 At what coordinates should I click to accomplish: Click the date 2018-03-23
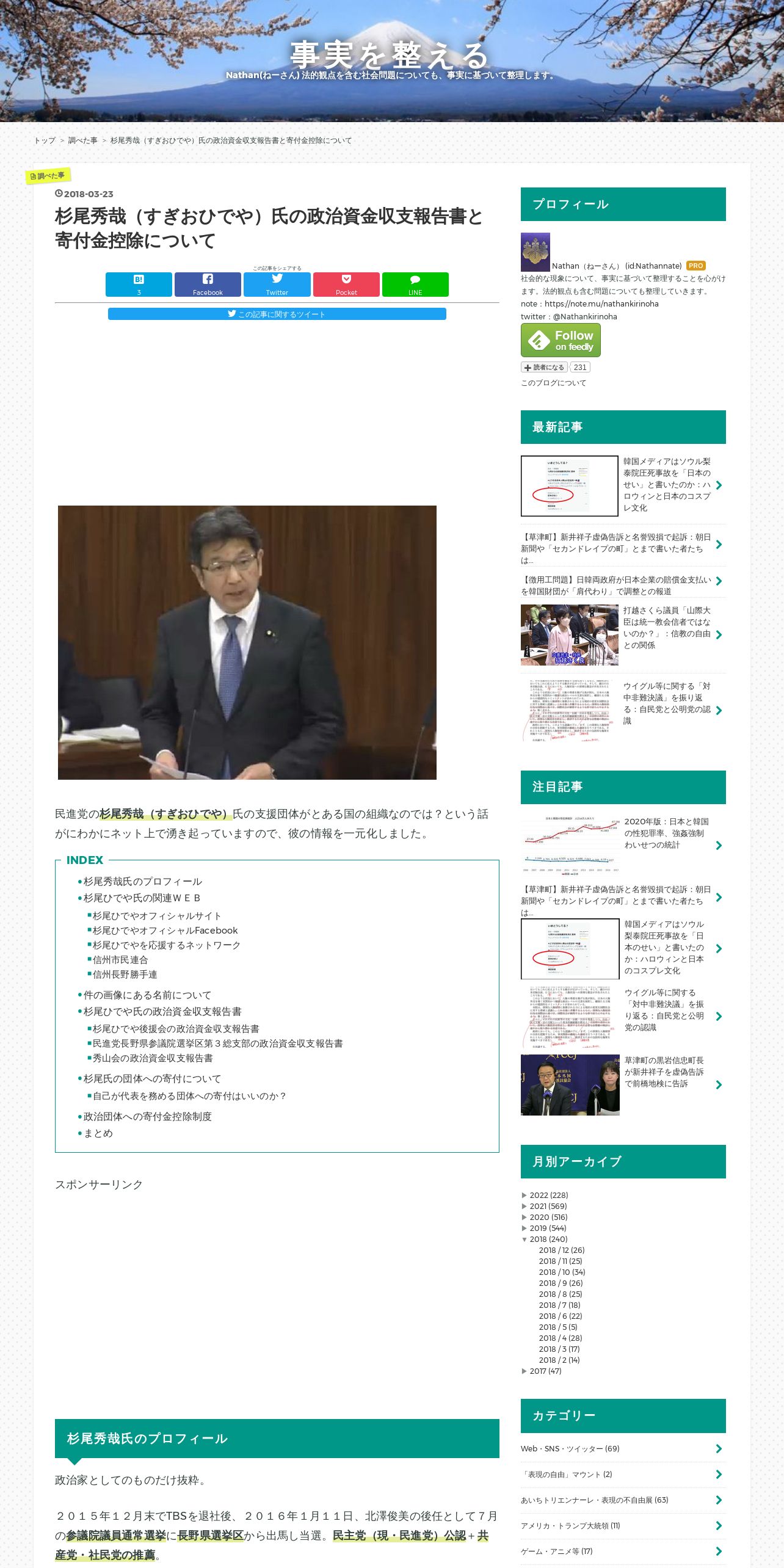click(x=89, y=194)
